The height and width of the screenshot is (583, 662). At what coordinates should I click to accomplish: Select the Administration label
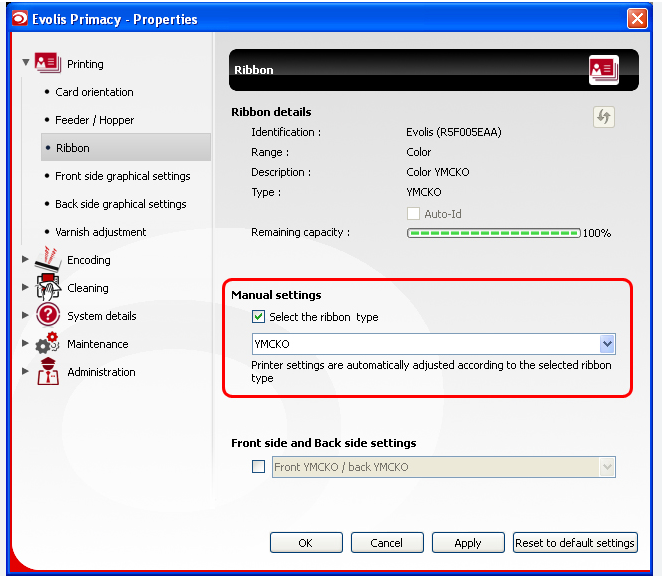pos(101,372)
